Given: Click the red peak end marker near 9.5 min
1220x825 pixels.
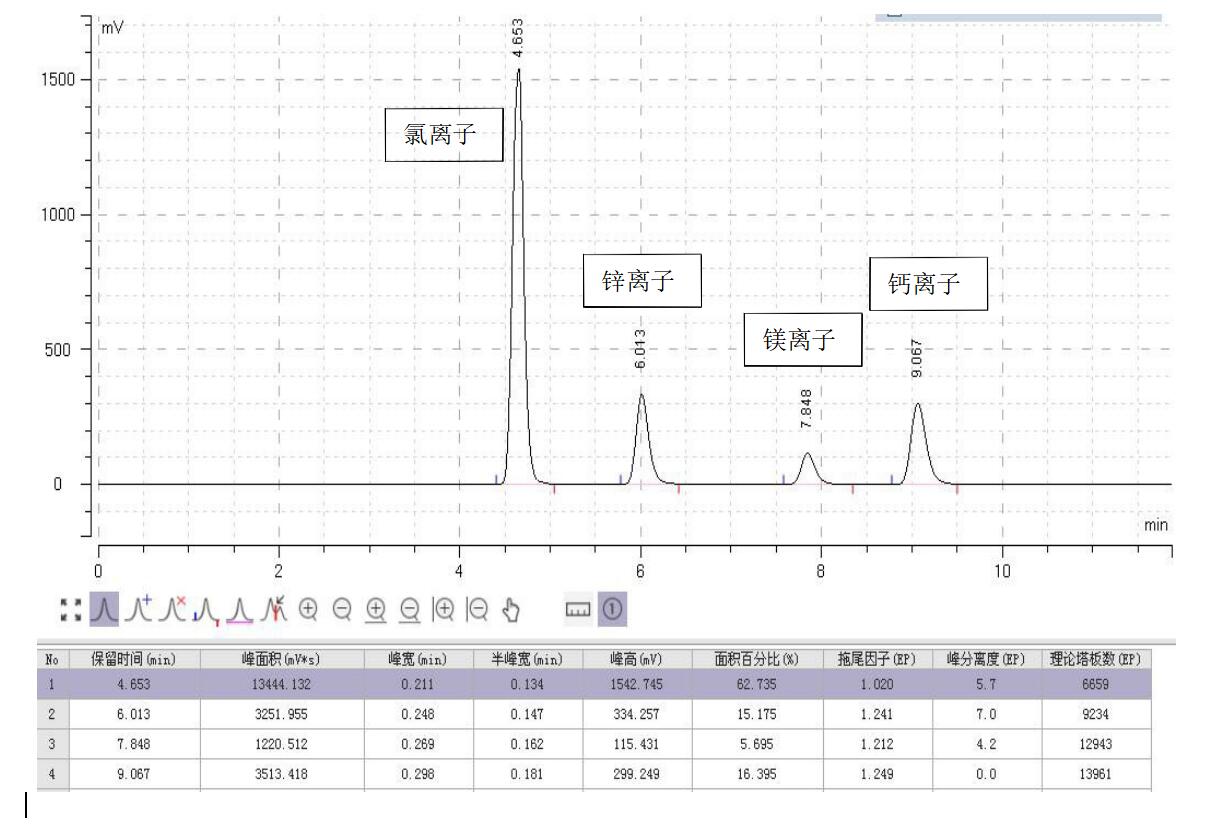Looking at the screenshot, I should click(957, 490).
